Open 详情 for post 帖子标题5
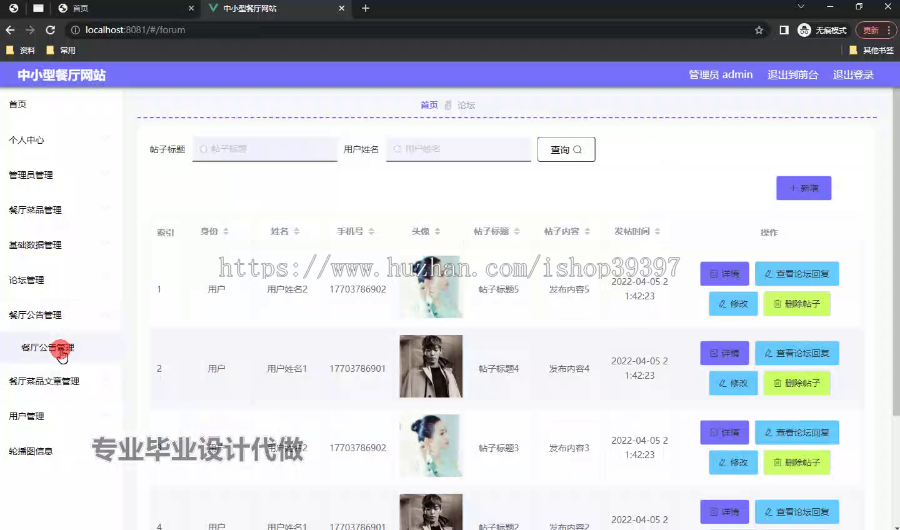 coord(724,273)
